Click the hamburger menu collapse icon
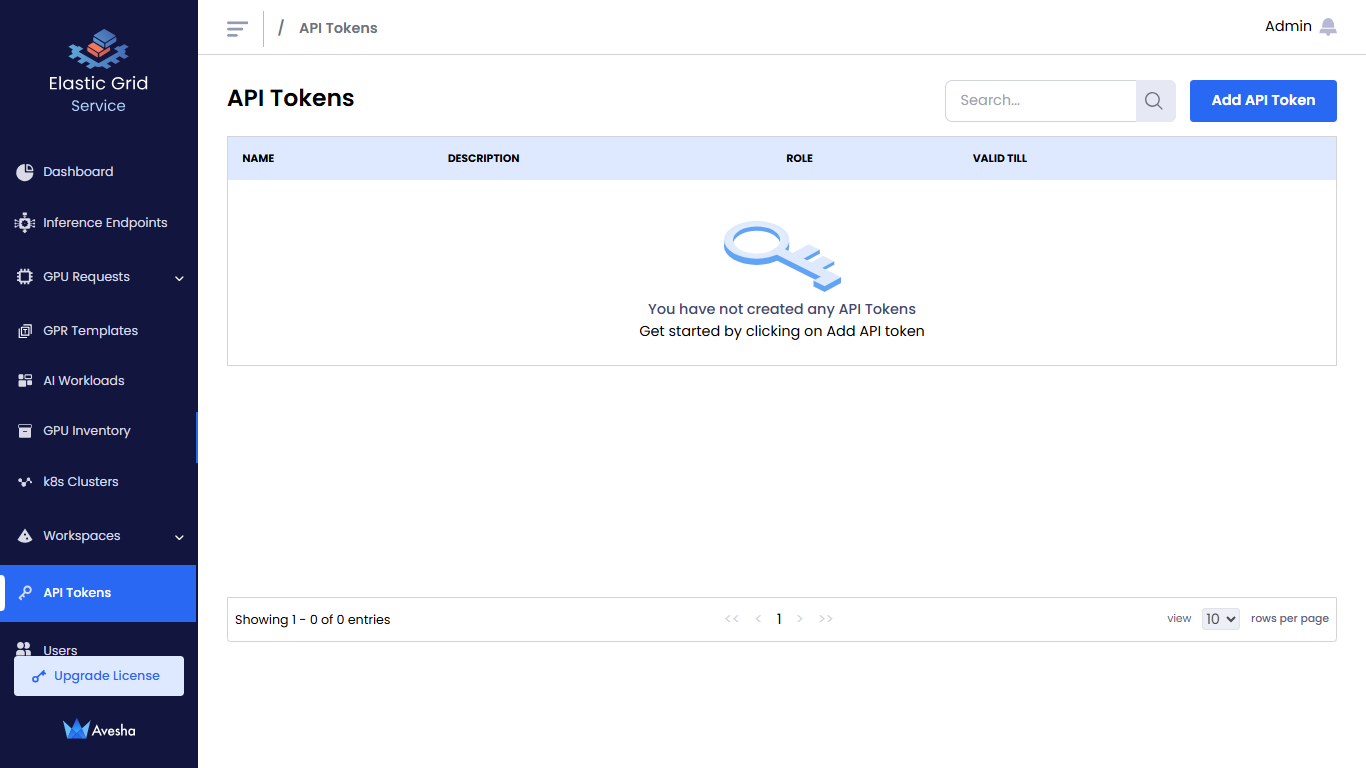The height and width of the screenshot is (768, 1366). 237,29
